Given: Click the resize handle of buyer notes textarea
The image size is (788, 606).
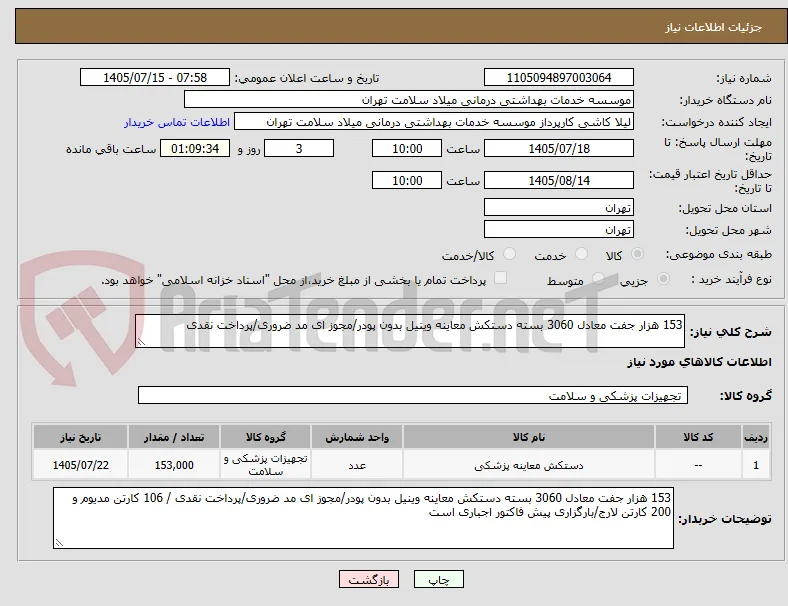Looking at the screenshot, I should (59, 543).
